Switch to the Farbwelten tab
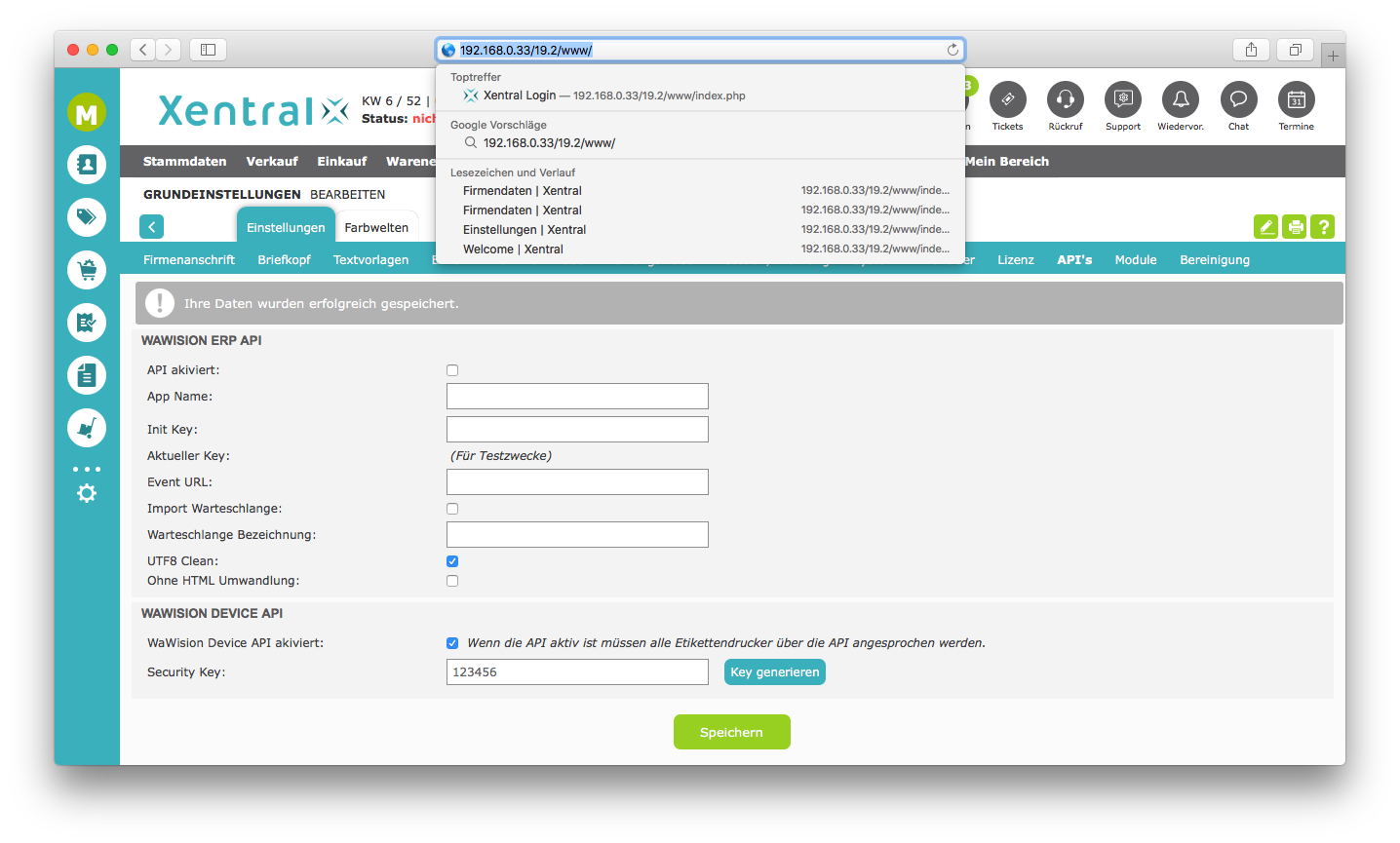 coord(376,227)
